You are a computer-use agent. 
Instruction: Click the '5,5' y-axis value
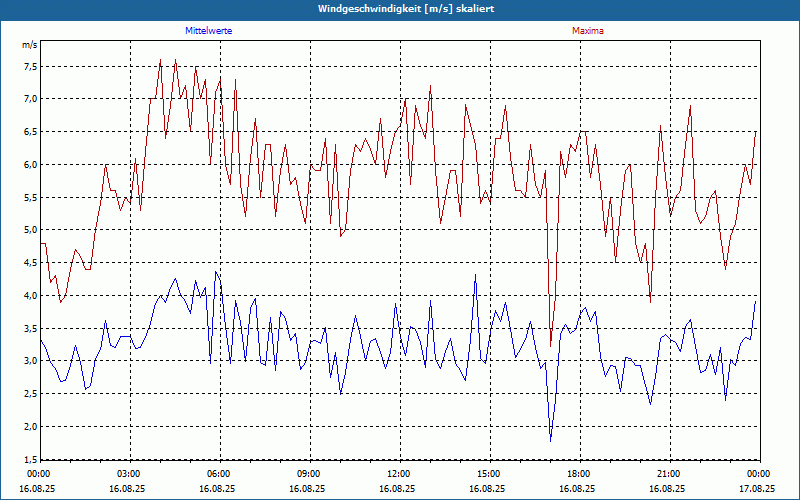(31, 197)
